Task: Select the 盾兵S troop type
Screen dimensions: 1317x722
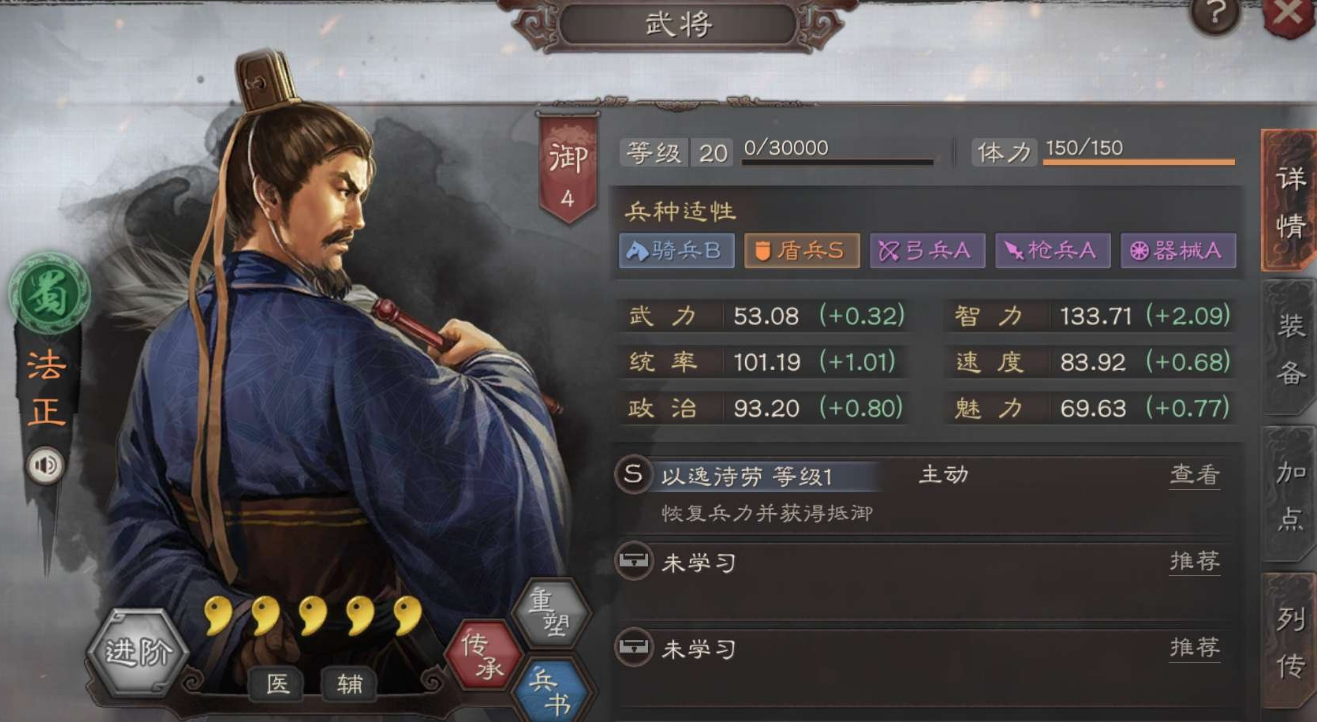Action: (x=801, y=251)
